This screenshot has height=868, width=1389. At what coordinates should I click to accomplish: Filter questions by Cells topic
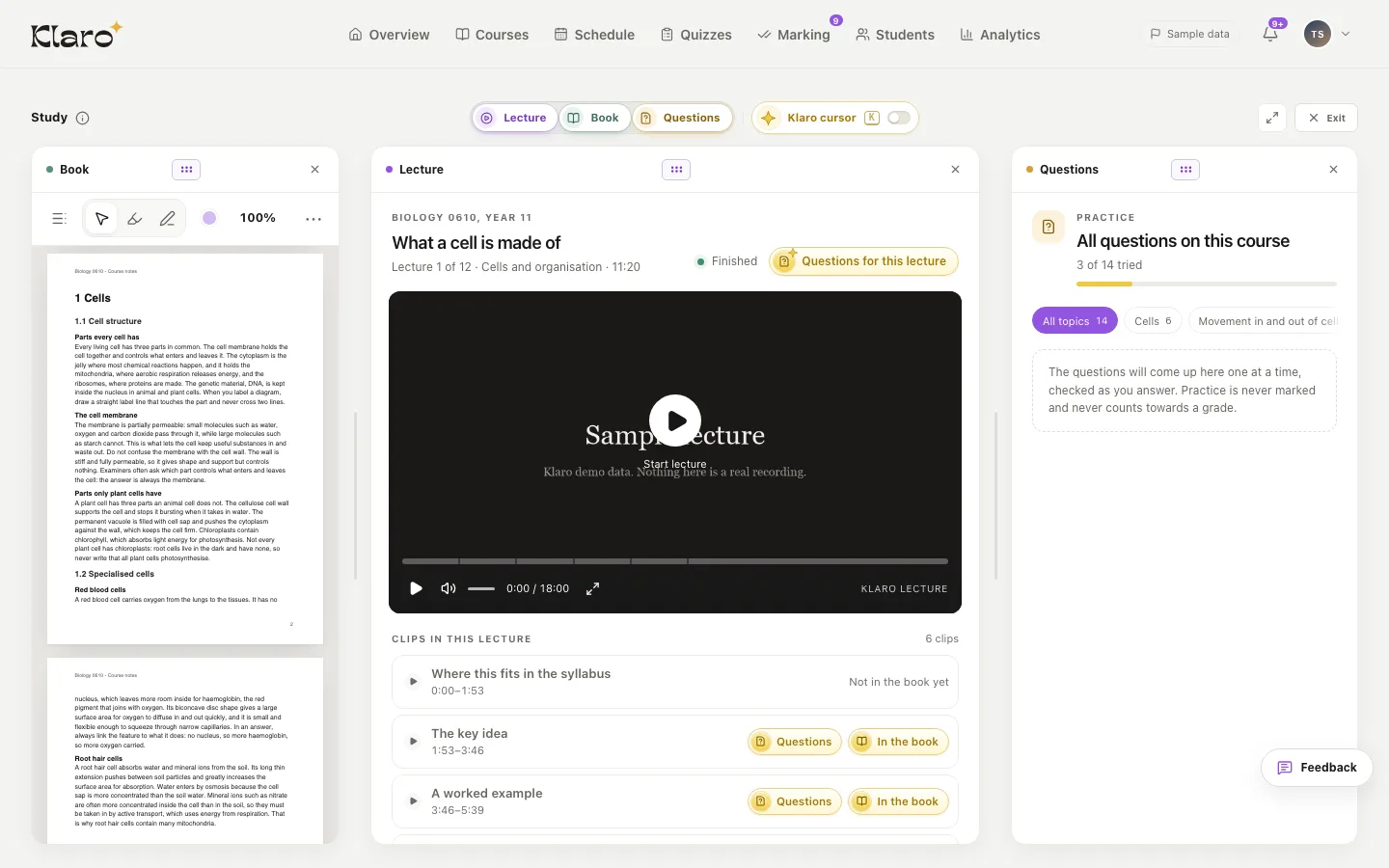click(x=1153, y=321)
